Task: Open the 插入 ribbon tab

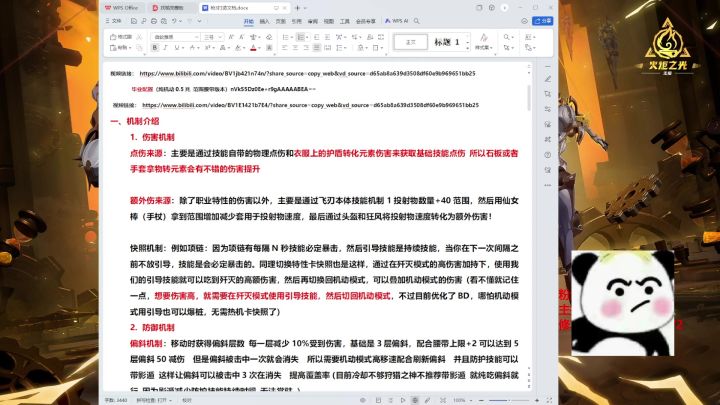Action: pos(265,21)
